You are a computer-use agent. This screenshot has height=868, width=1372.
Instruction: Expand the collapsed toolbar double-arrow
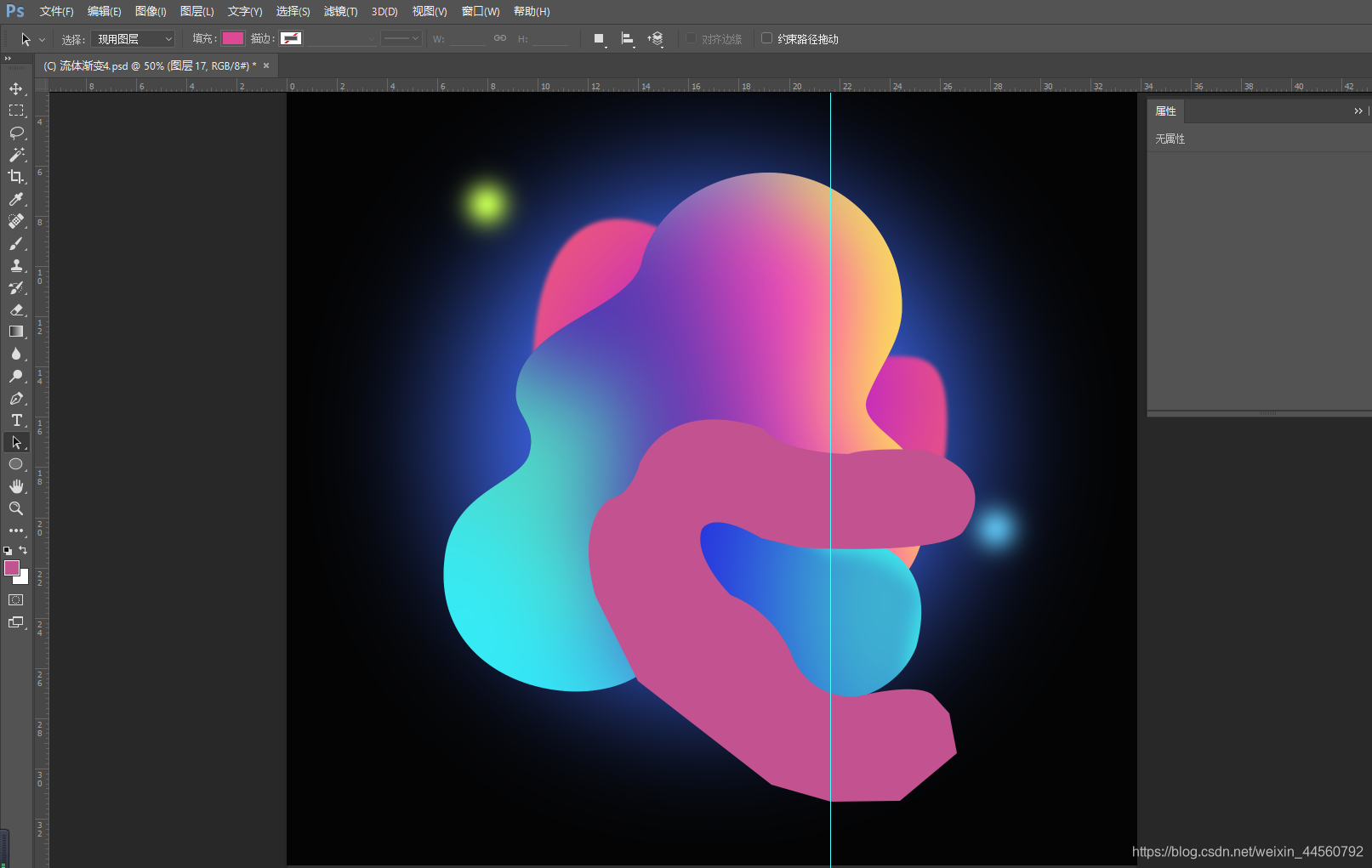[x=8, y=58]
